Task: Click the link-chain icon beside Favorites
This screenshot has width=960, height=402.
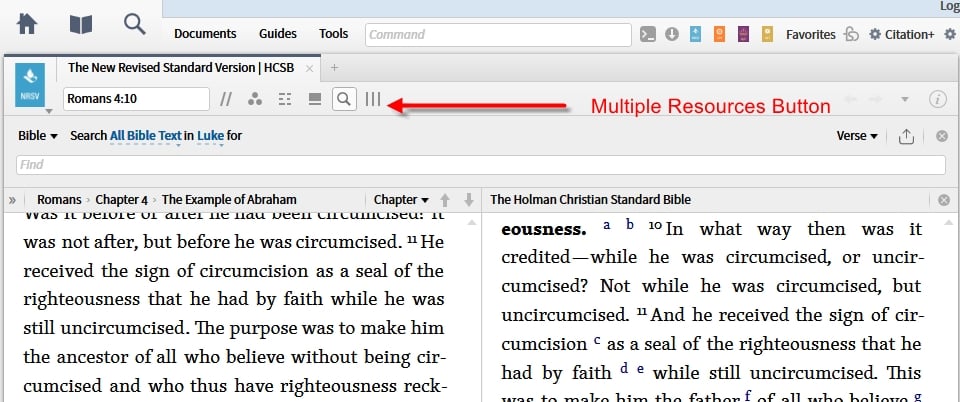Action: (x=851, y=34)
